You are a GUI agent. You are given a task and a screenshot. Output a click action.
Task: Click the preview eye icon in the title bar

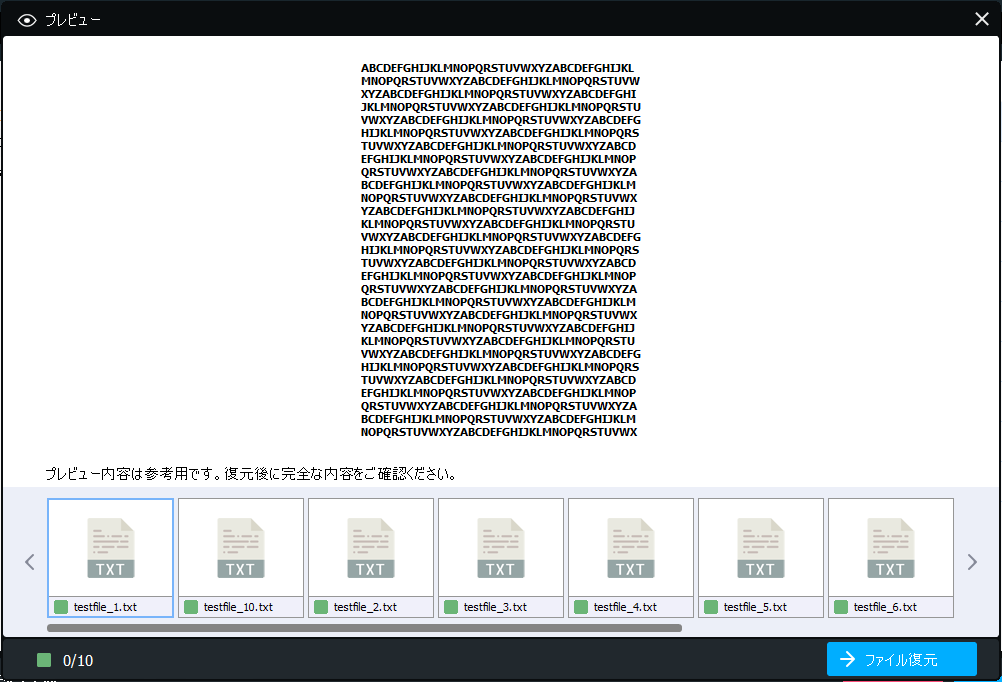coord(26,19)
